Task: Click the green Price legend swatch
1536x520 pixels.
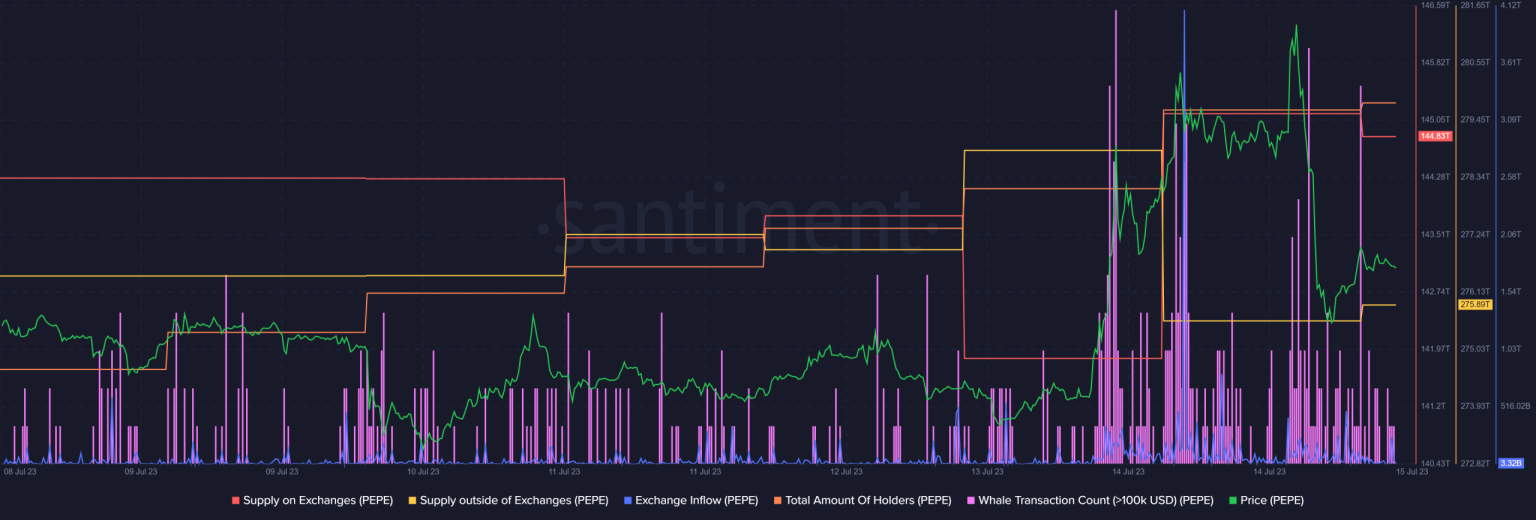Action: click(x=1233, y=500)
